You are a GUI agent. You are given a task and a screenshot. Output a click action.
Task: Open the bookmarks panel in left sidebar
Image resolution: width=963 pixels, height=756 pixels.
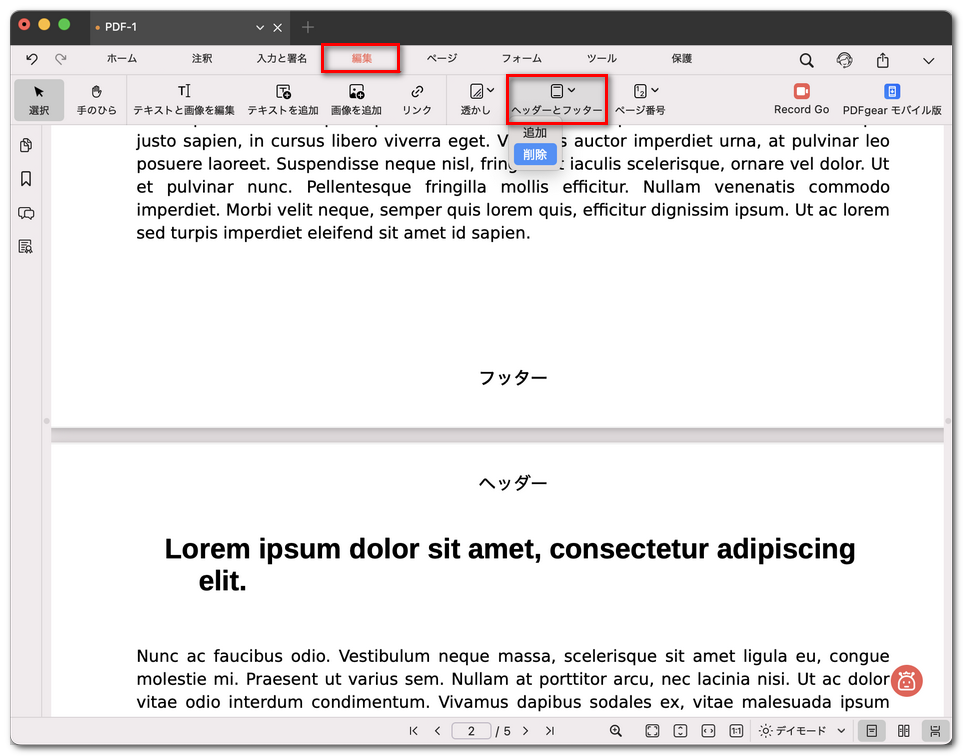click(x=26, y=179)
